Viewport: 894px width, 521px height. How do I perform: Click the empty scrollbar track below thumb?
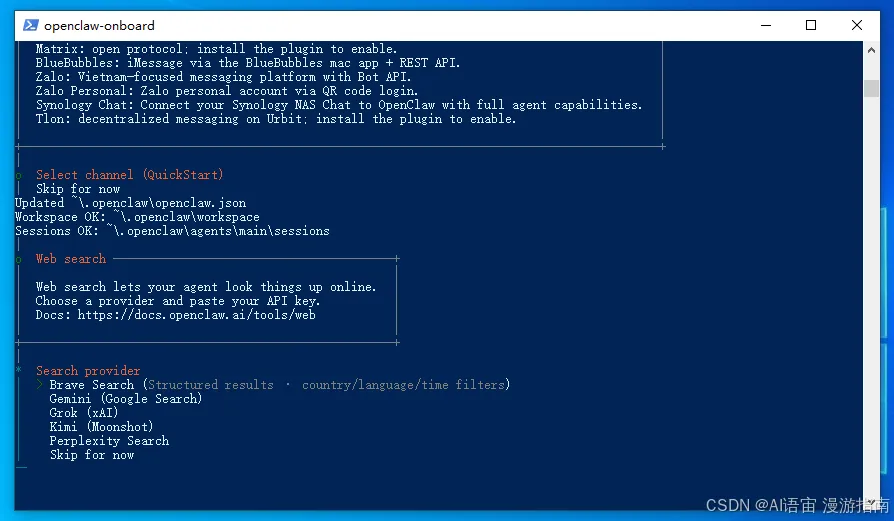[871, 296]
